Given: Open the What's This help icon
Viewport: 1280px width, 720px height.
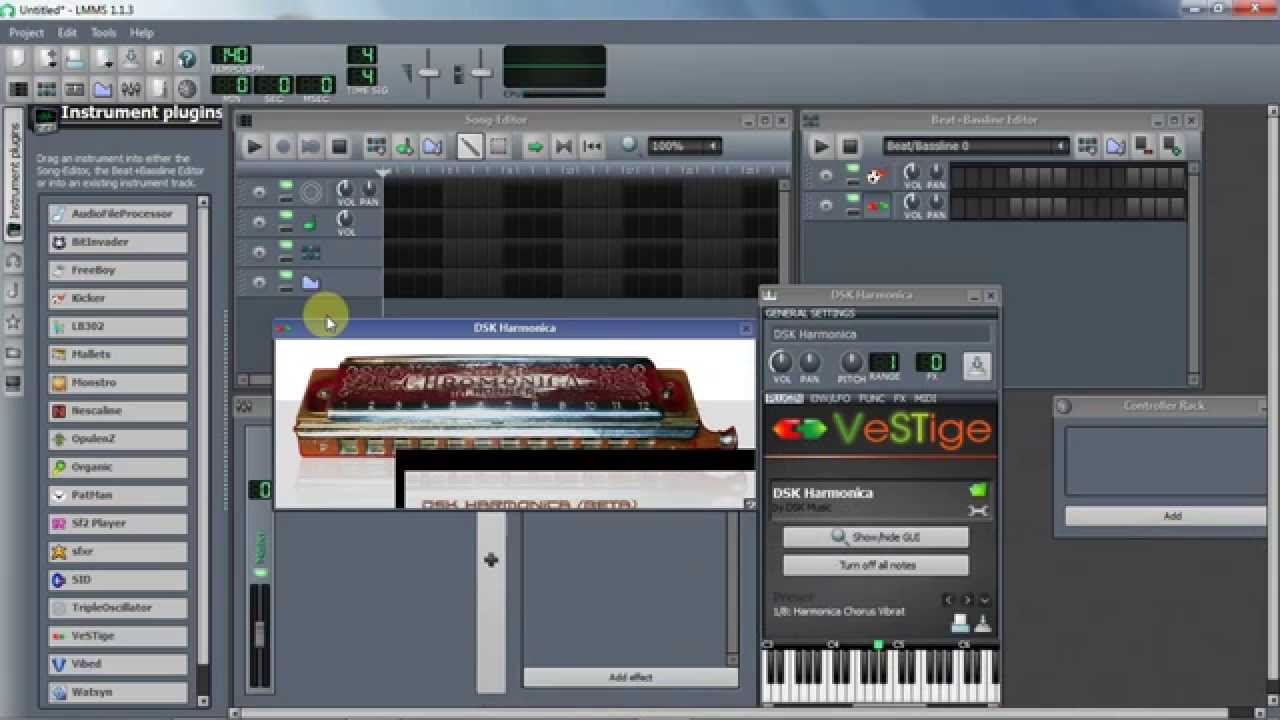Looking at the screenshot, I should point(186,59).
